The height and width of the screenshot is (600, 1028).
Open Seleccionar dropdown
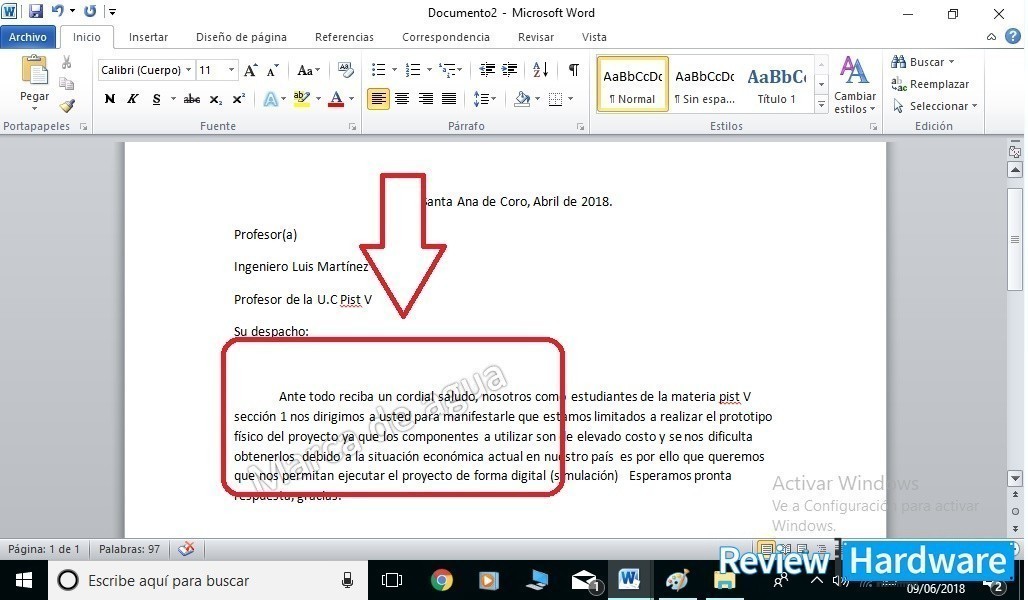[x=934, y=106]
